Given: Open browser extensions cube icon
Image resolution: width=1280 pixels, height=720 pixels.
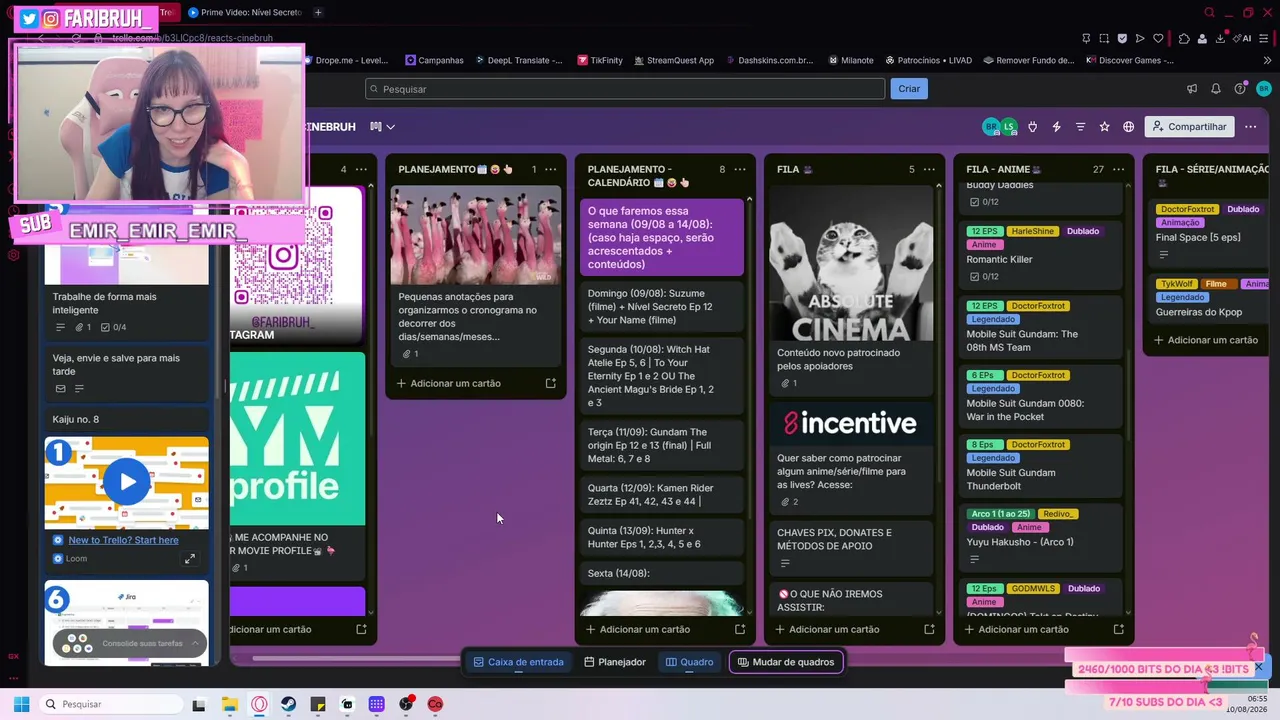Looking at the screenshot, I should tap(1184, 38).
